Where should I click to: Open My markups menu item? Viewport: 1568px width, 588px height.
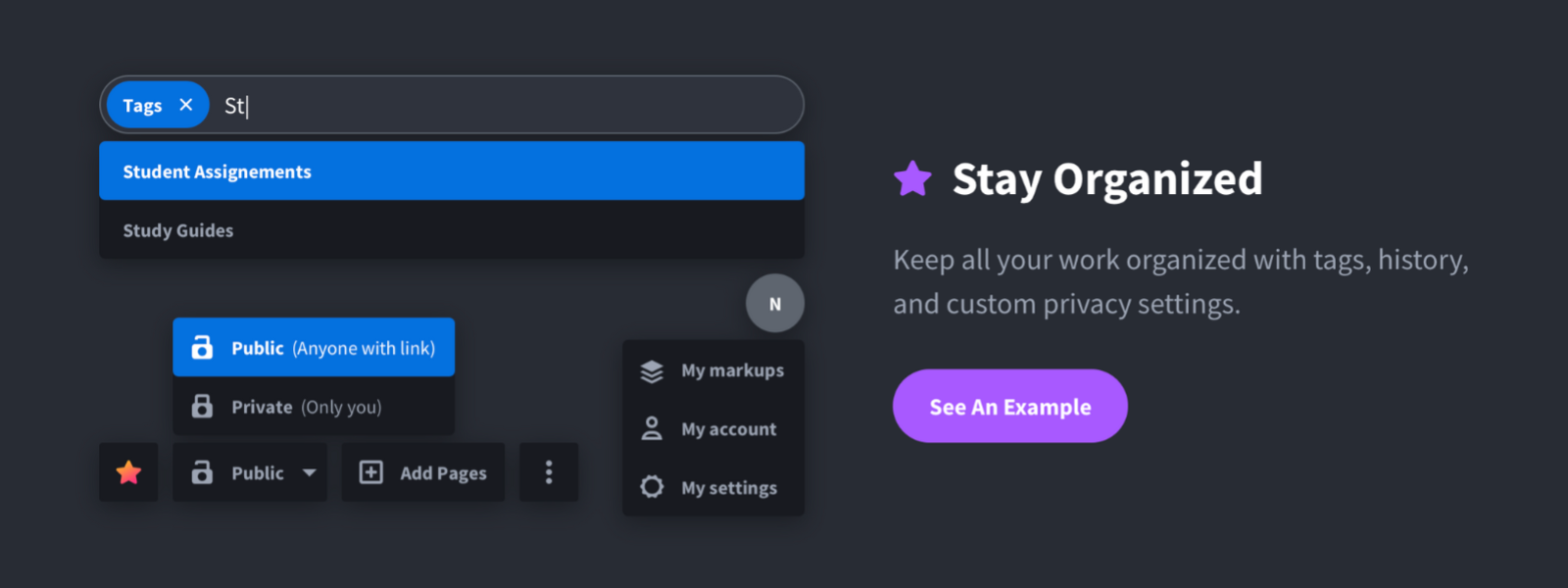713,370
